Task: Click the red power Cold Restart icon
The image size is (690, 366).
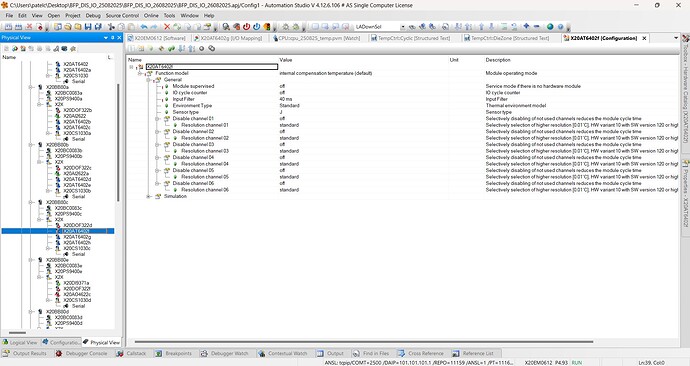Action: [246, 27]
